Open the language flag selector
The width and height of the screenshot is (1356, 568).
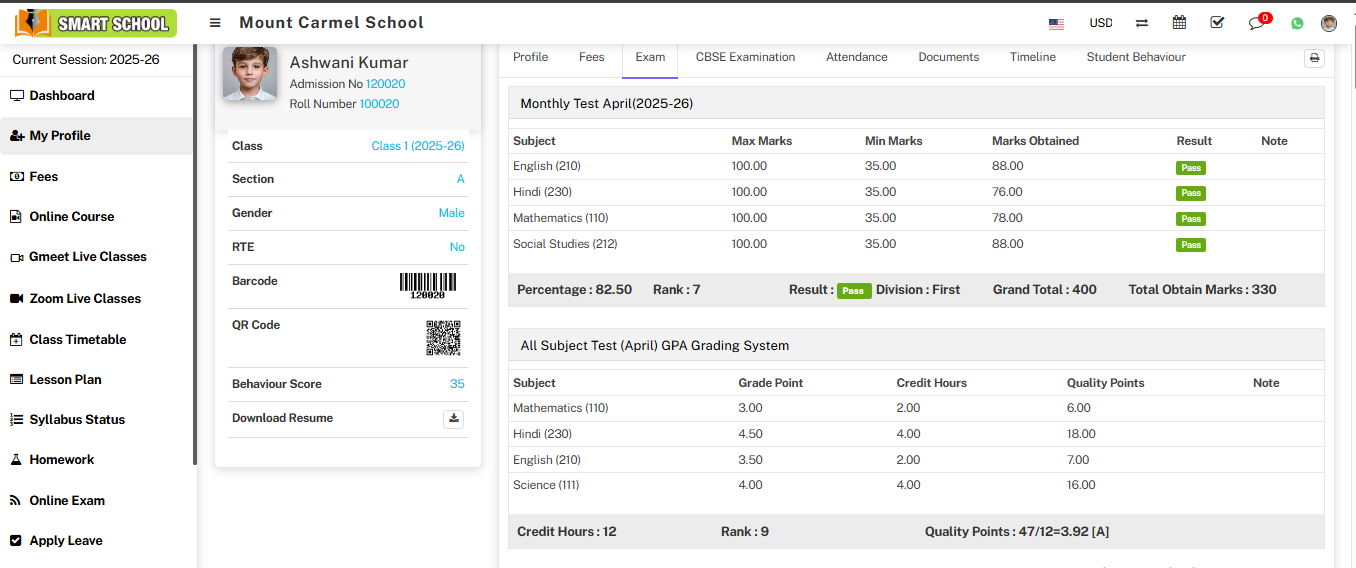[1056, 23]
